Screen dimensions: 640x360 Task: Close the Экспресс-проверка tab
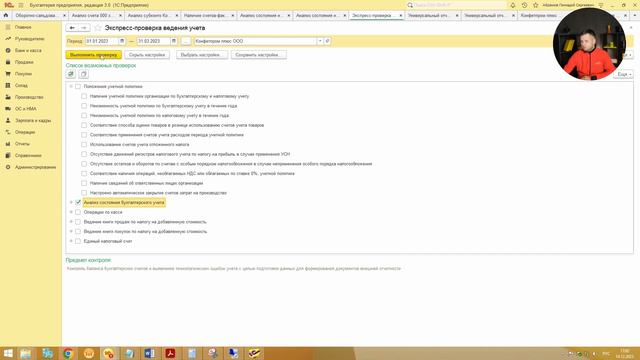400,15
